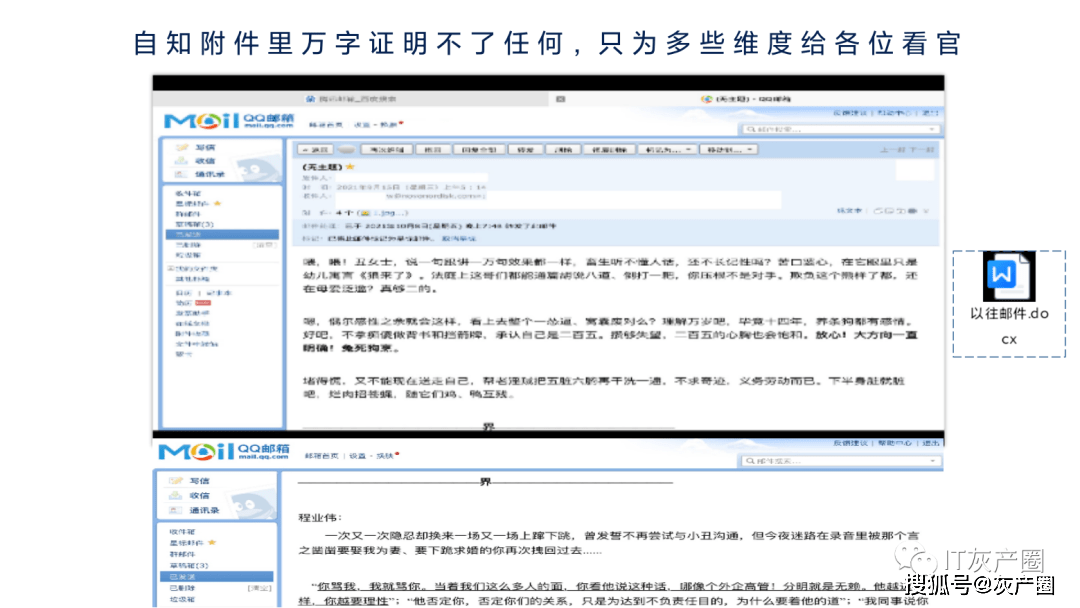
Task: Click the QQ邮箱 Mail logo in upper screenshot
Action: (229, 121)
